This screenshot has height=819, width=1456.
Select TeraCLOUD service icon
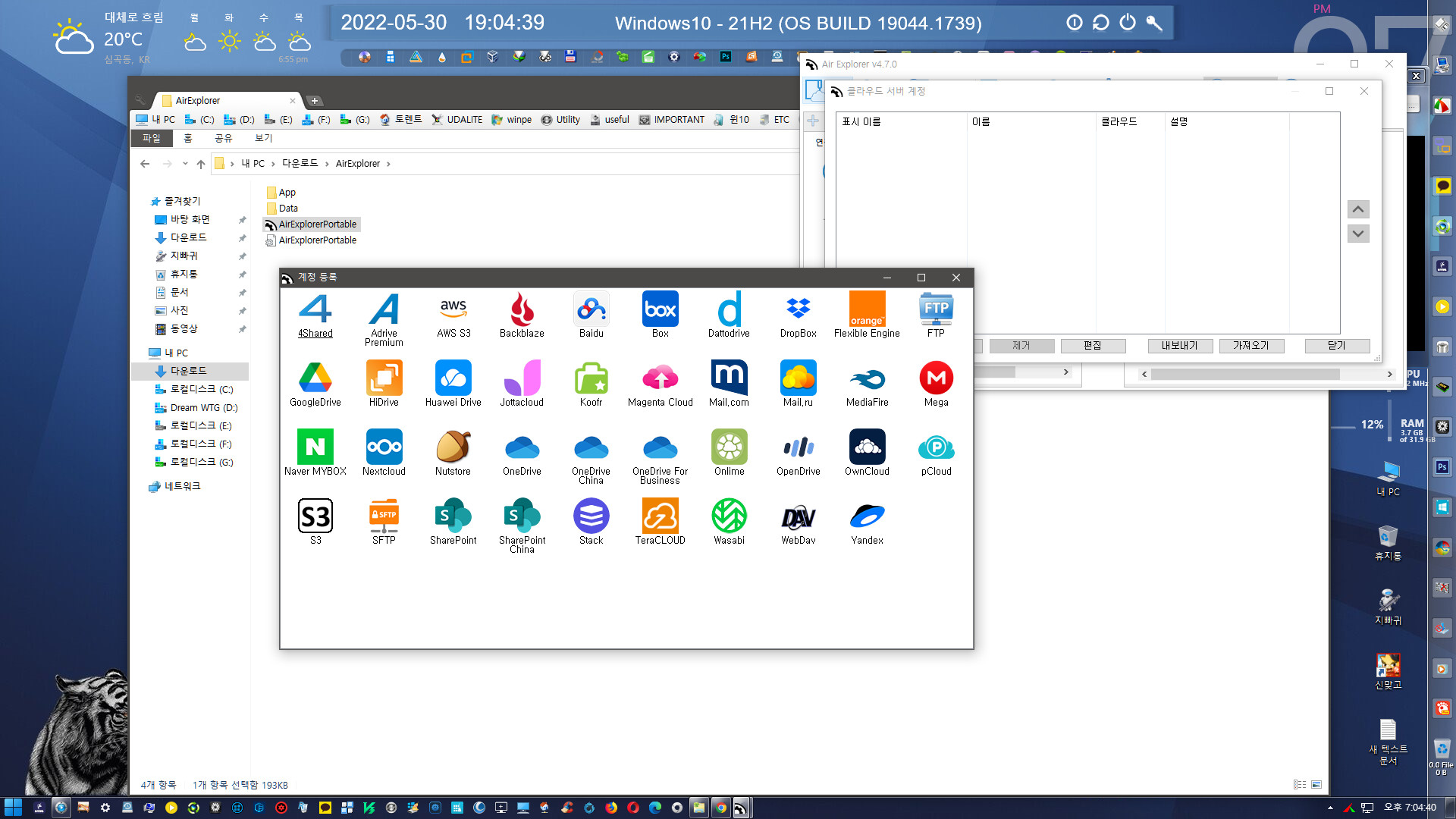661,522
